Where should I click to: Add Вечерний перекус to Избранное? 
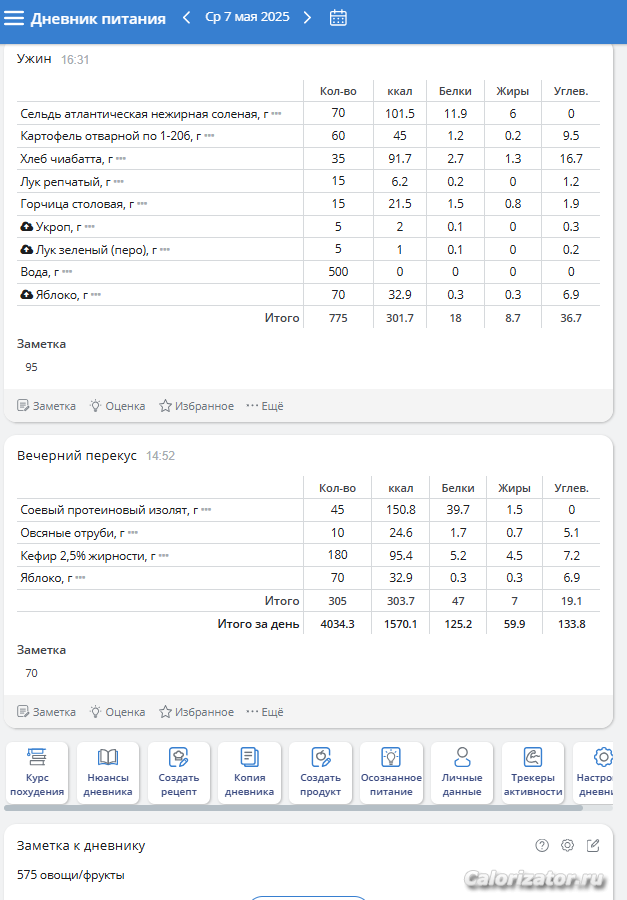pos(196,712)
